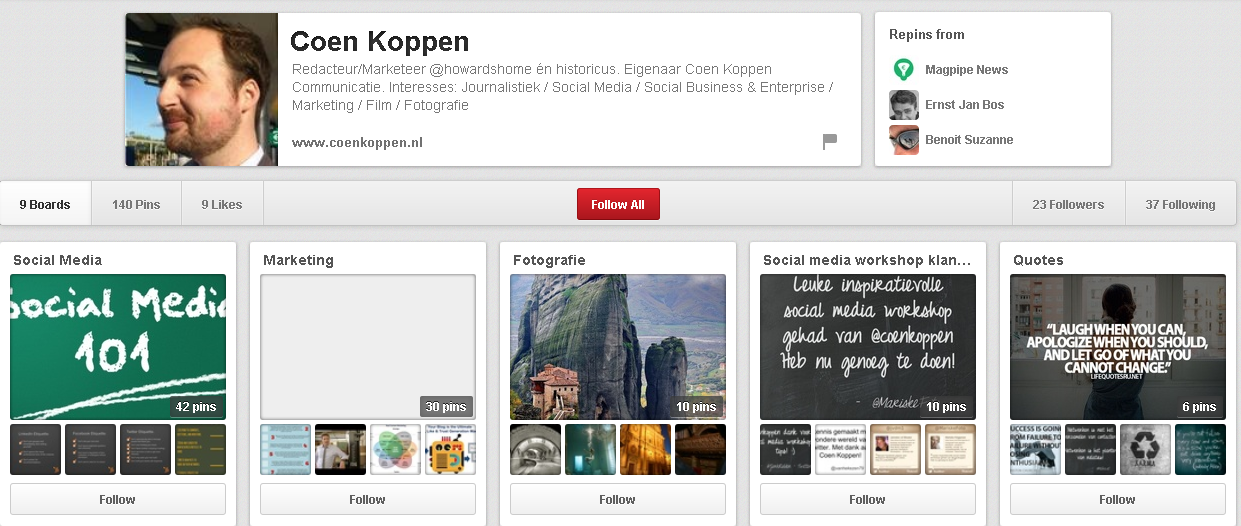The image size is (1241, 526).
Task: View 37 Following tab
Action: [1181, 205]
